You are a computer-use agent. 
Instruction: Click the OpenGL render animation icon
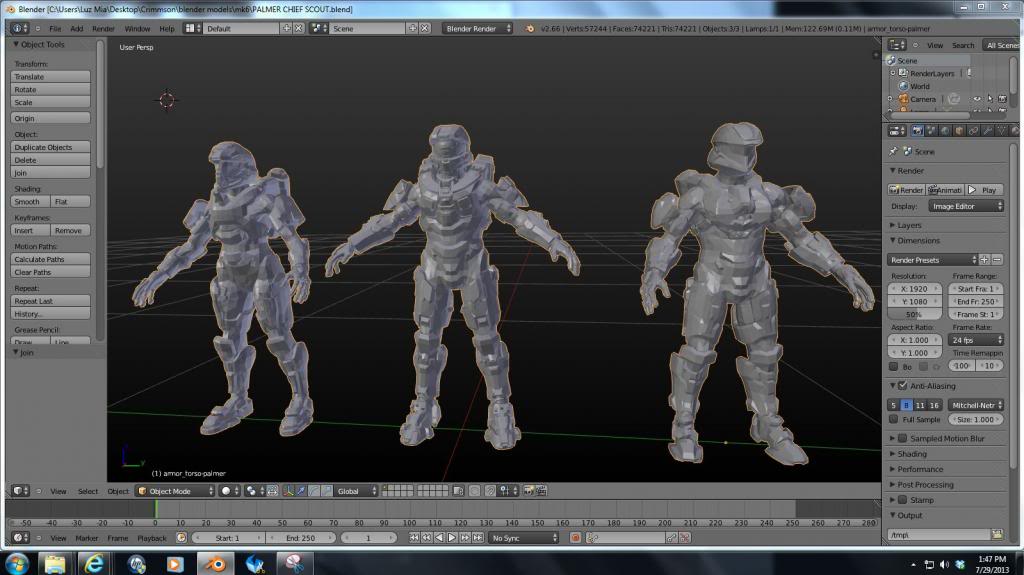[x=541, y=491]
